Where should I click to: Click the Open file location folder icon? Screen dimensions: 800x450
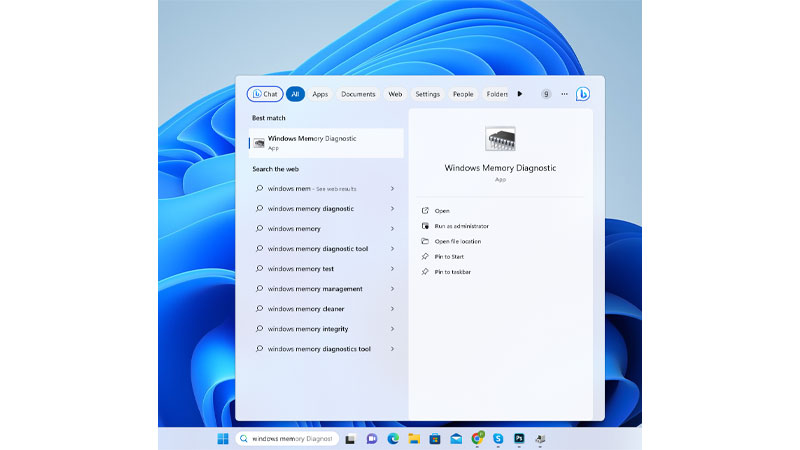(x=425, y=241)
